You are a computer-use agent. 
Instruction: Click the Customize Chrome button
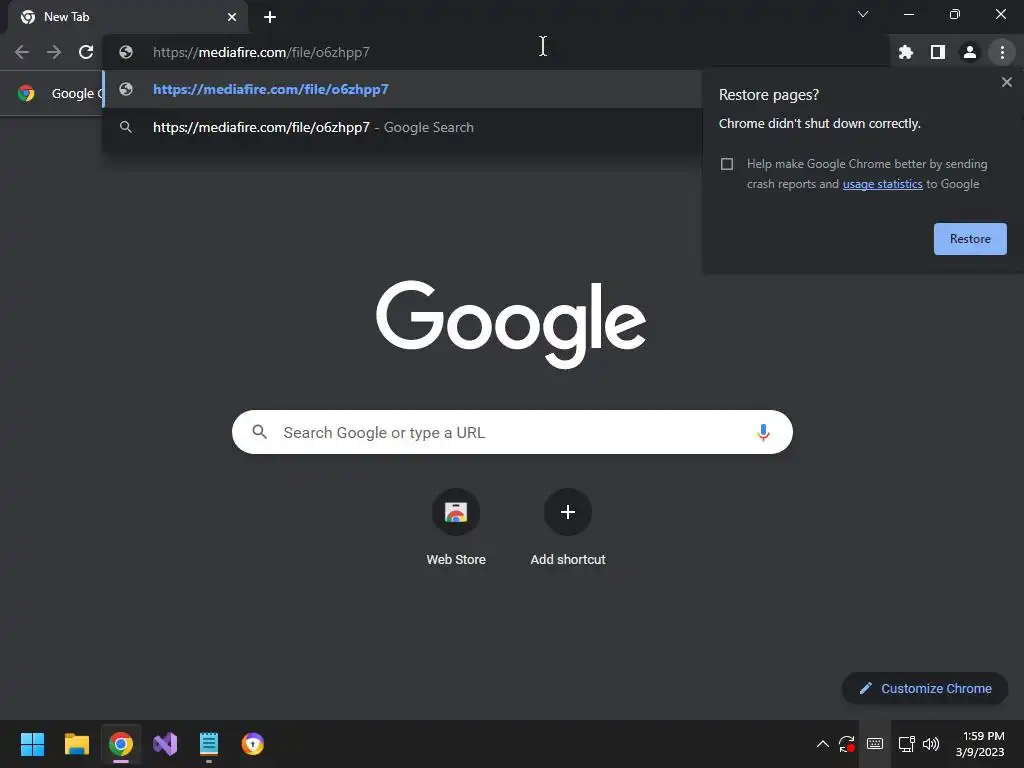point(925,688)
